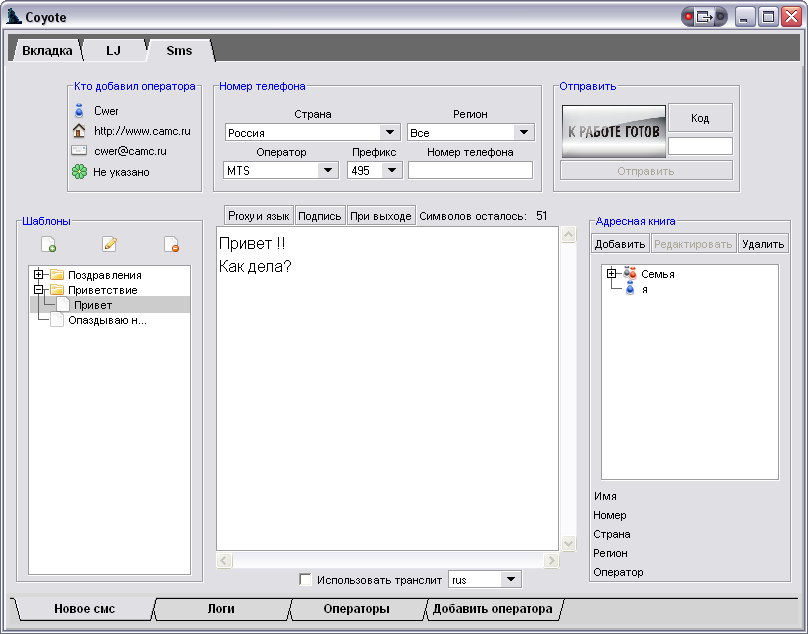Switch to the LJ tab
The width and height of the screenshot is (808, 634).
pyautogui.click(x=113, y=50)
